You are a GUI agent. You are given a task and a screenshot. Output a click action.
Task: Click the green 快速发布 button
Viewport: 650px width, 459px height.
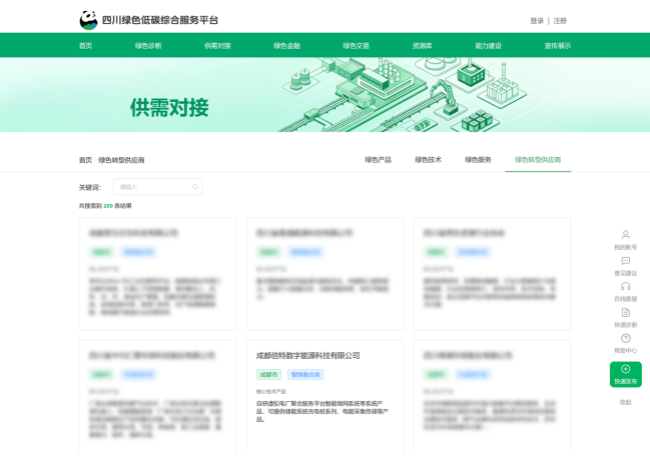click(x=626, y=374)
